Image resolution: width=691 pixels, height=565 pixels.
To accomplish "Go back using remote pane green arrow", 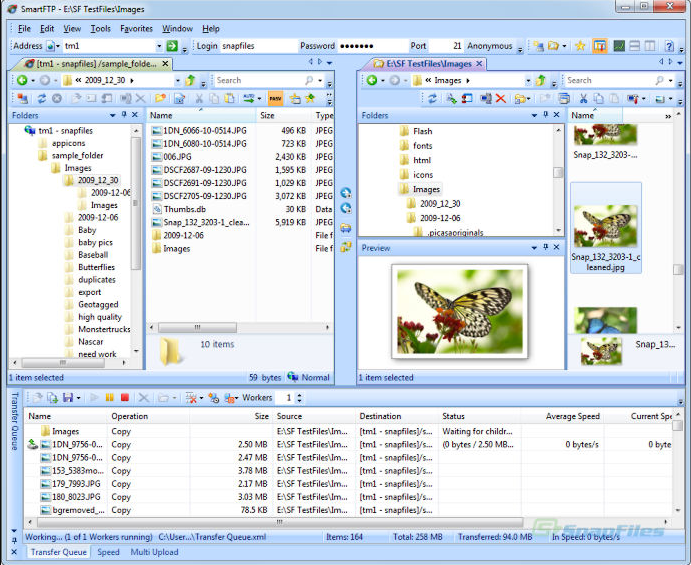I will (21, 80).
